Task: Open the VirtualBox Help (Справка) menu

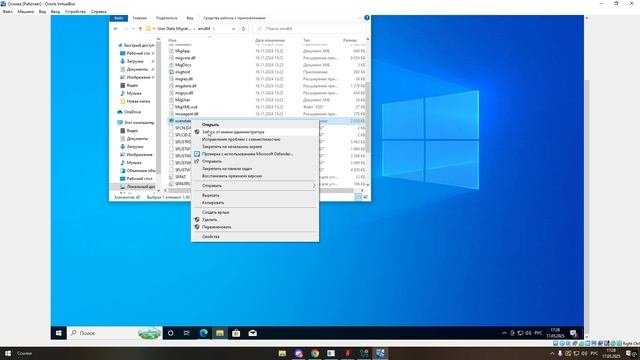Action: click(x=98, y=11)
